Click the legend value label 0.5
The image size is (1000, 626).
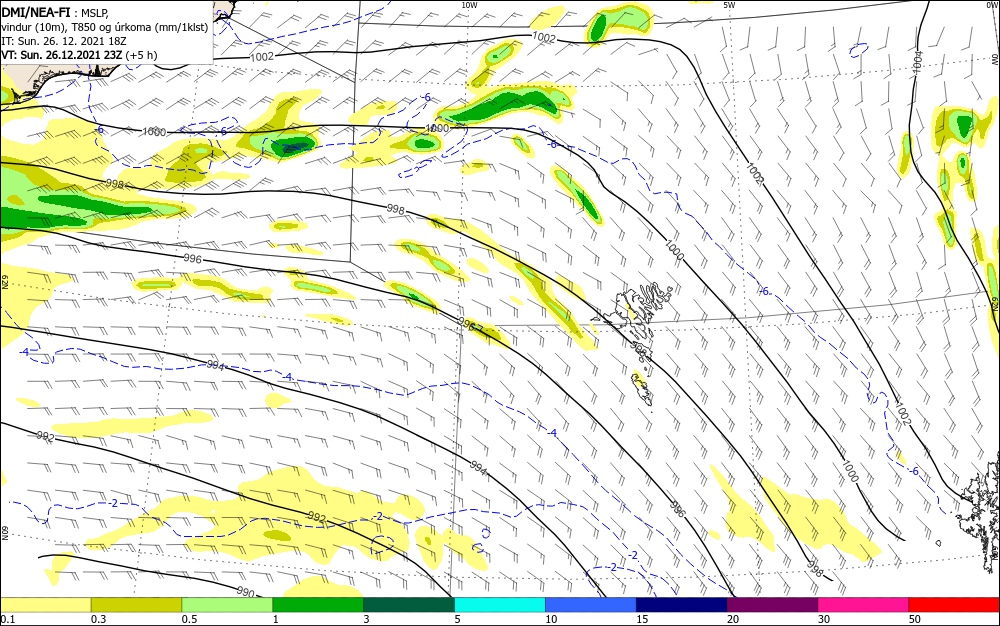(189, 619)
